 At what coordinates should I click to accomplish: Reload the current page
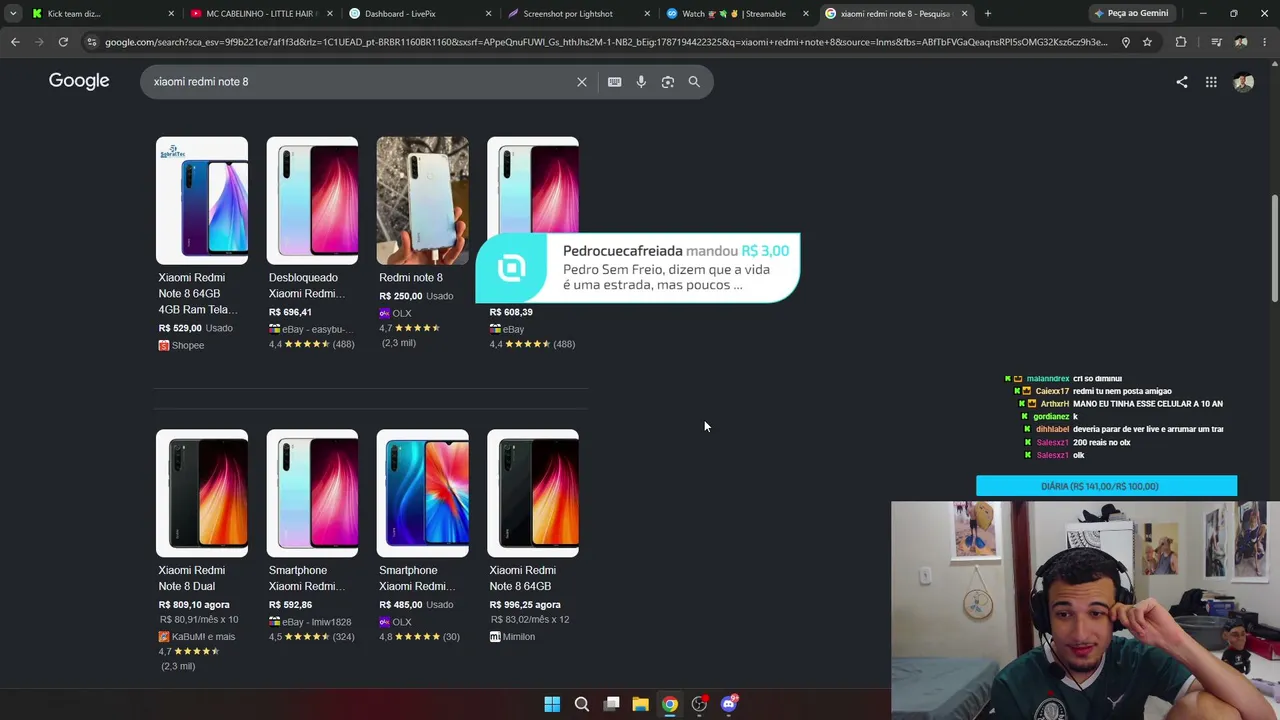(63, 42)
